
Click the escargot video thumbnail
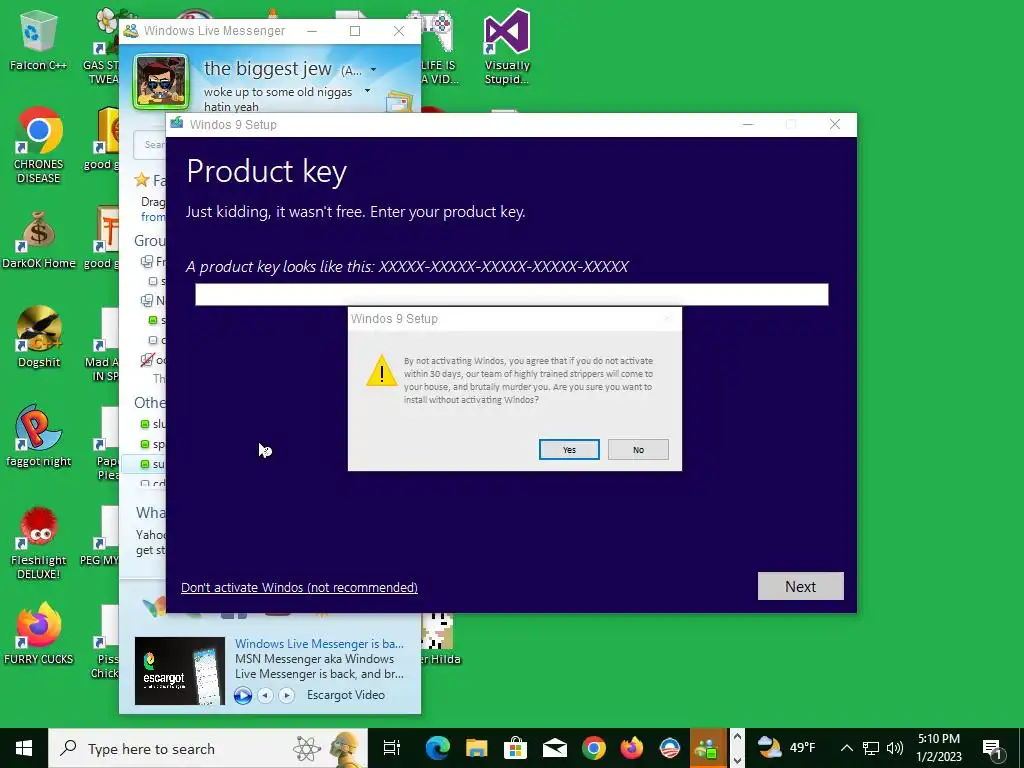[180, 671]
